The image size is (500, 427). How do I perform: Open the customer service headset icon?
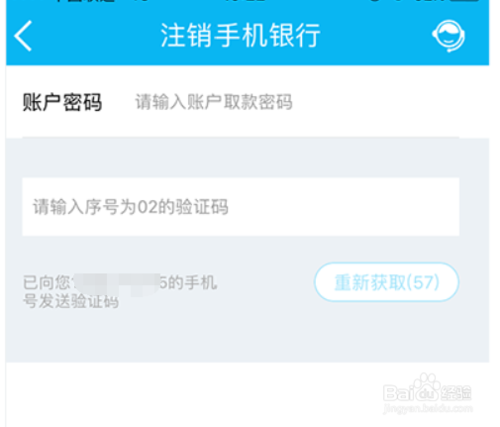(449, 36)
